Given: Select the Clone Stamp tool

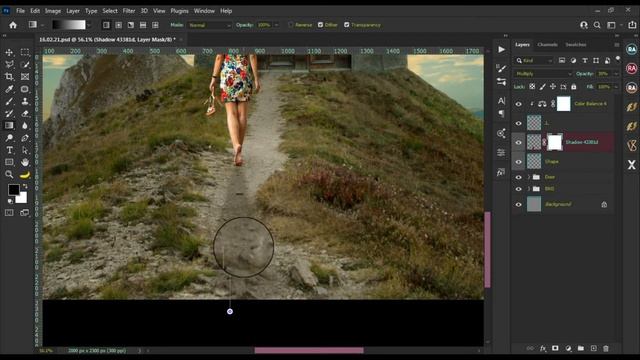Looking at the screenshot, I should coord(25,101).
